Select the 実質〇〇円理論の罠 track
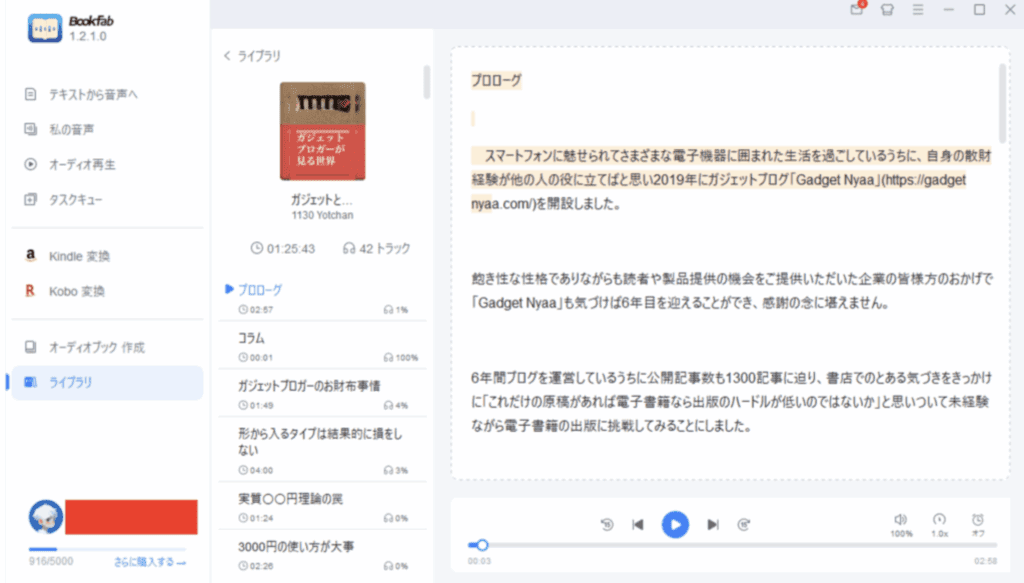 [320, 507]
